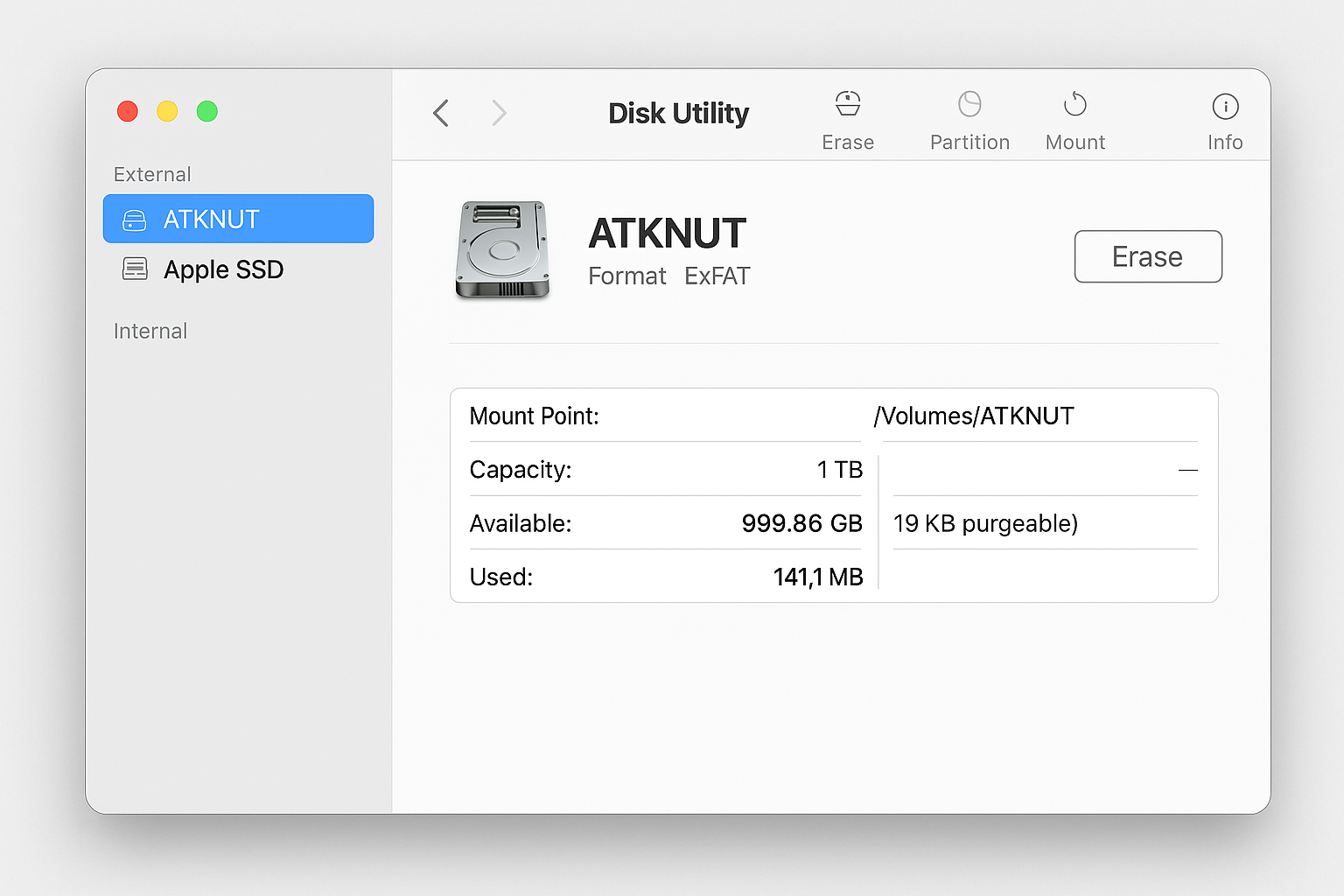
Task: Zoom the window with the green button
Action: [x=207, y=111]
